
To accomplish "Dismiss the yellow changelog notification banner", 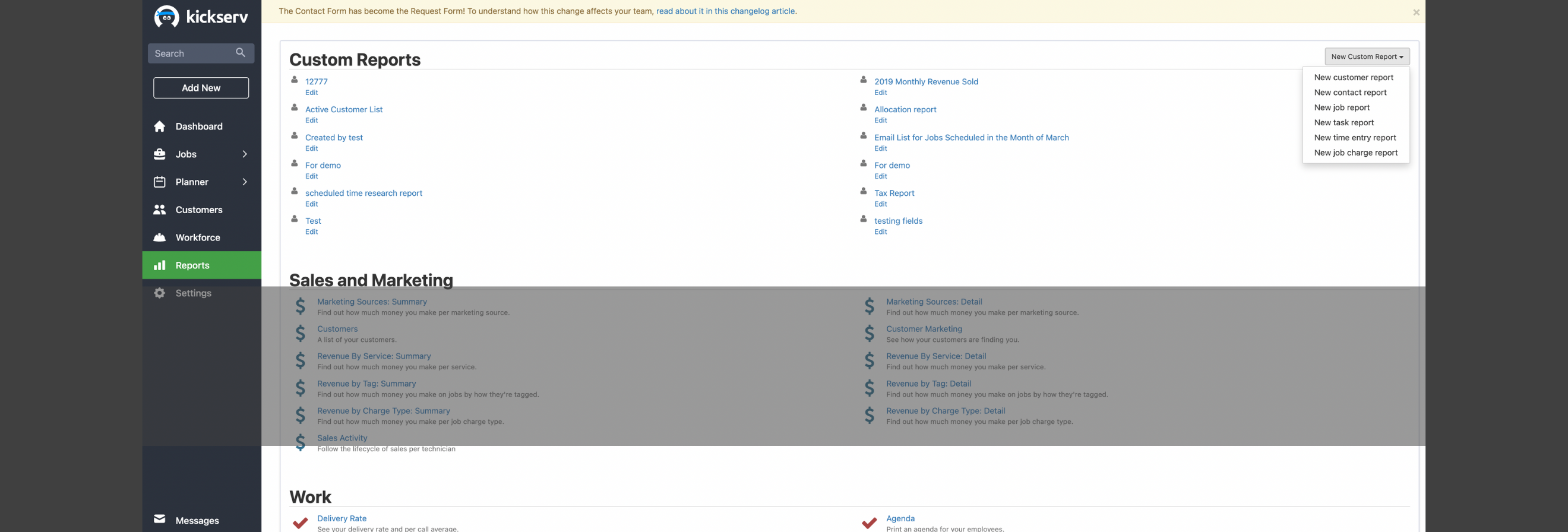I will click(x=1416, y=12).
